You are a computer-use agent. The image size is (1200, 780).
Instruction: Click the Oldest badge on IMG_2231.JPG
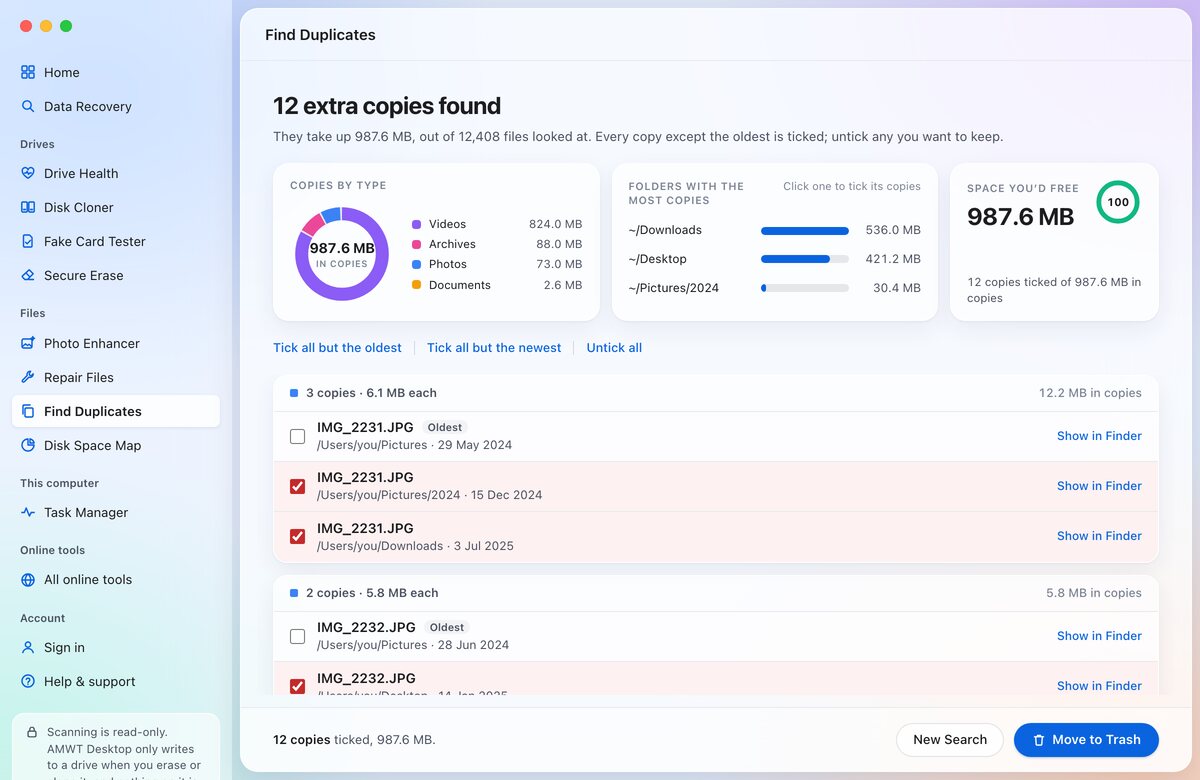(445, 427)
